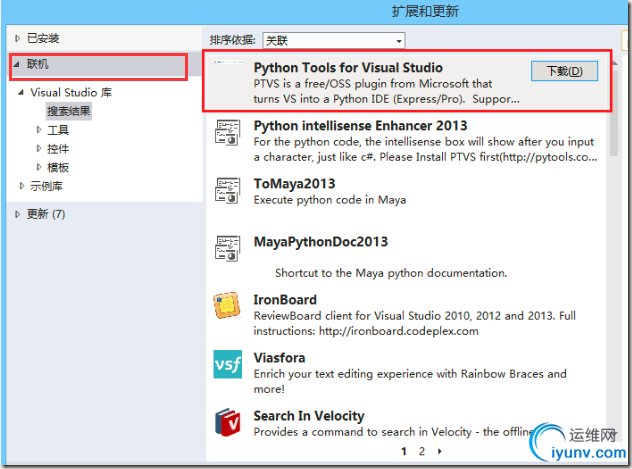
Task: Select ToMaya2013 extension title
Action: (294, 184)
